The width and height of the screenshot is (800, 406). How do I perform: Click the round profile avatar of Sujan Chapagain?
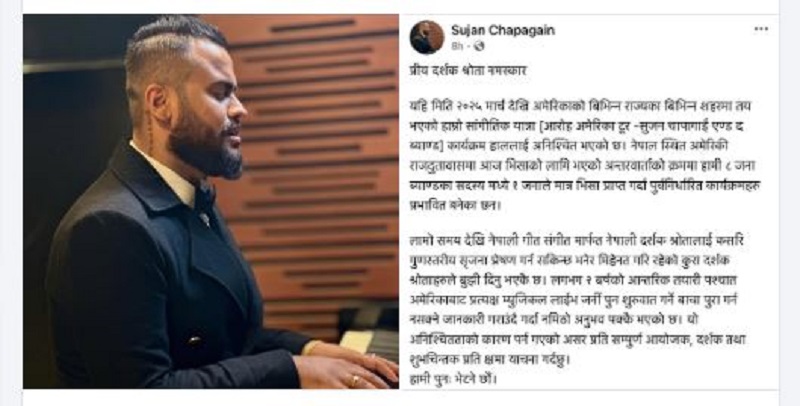[427, 37]
